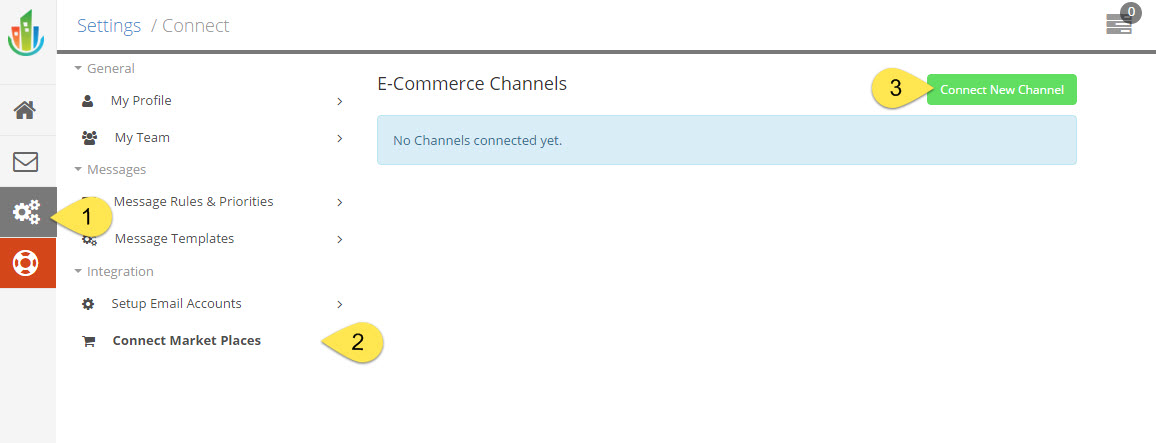Click the Setup Email Accounts gear icon
Viewport: 1156px width, 443px height.
[x=88, y=304]
